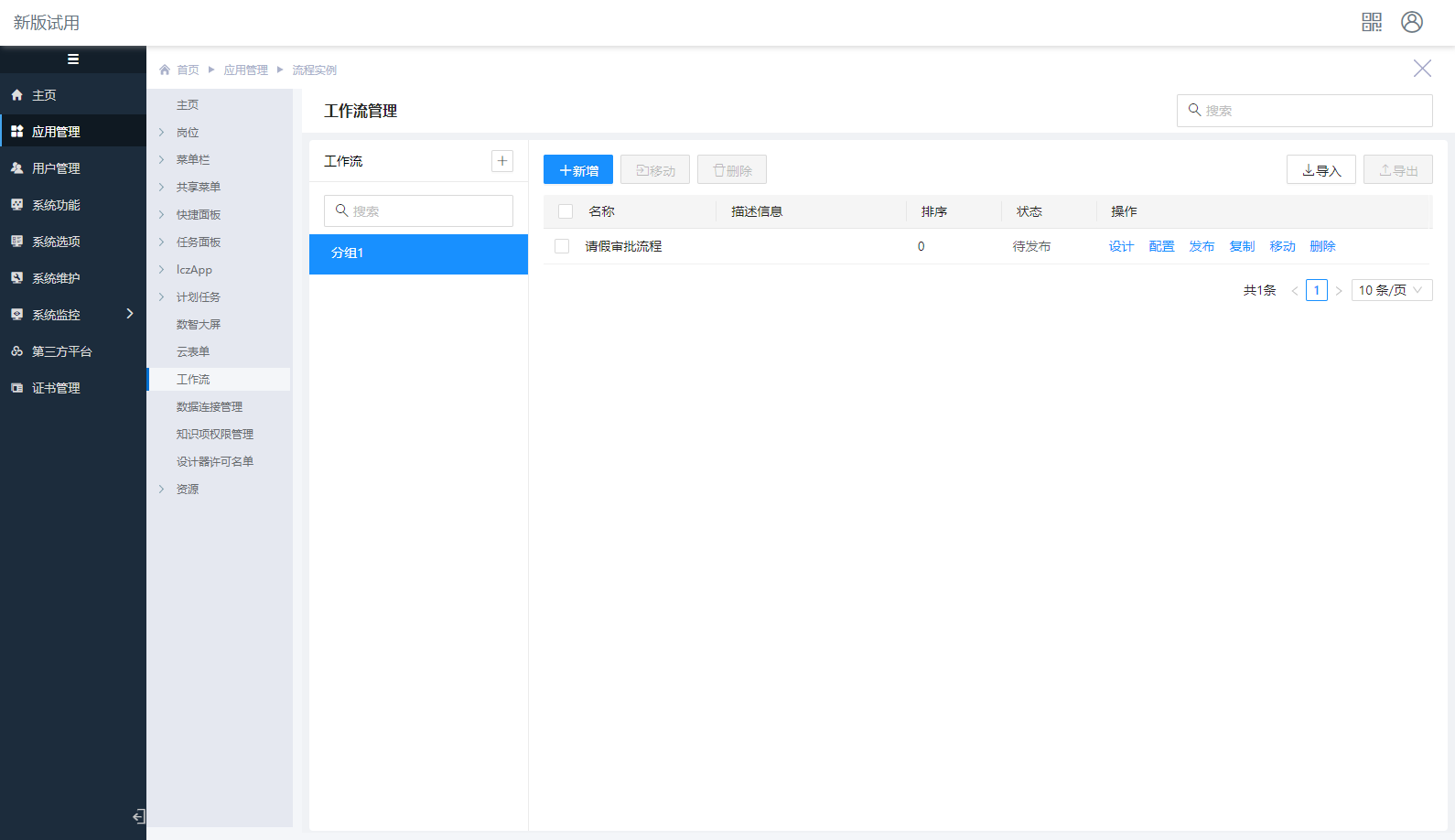Click the home icon in breadcrumb

165,70
